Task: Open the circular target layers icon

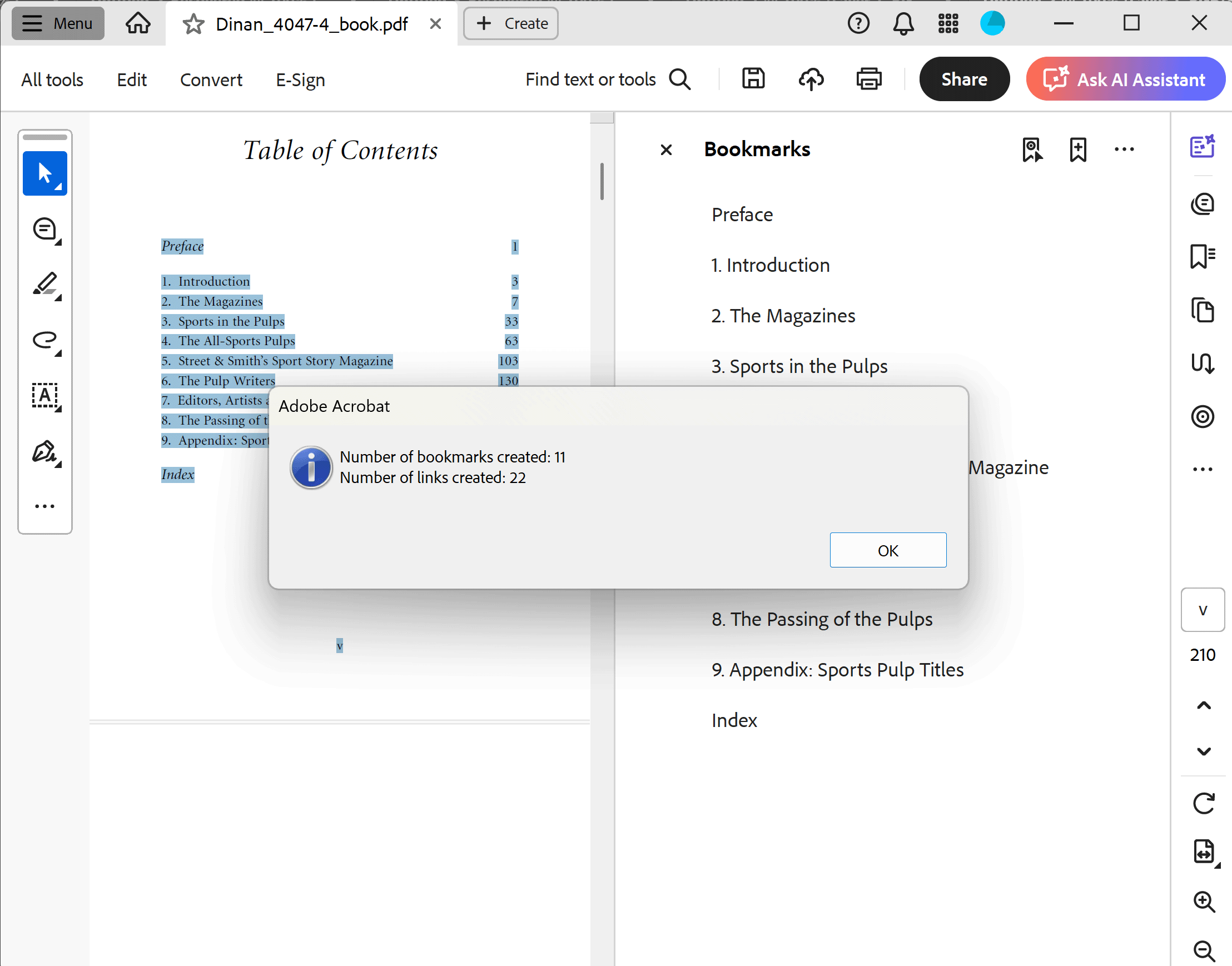Action: coord(1203,417)
